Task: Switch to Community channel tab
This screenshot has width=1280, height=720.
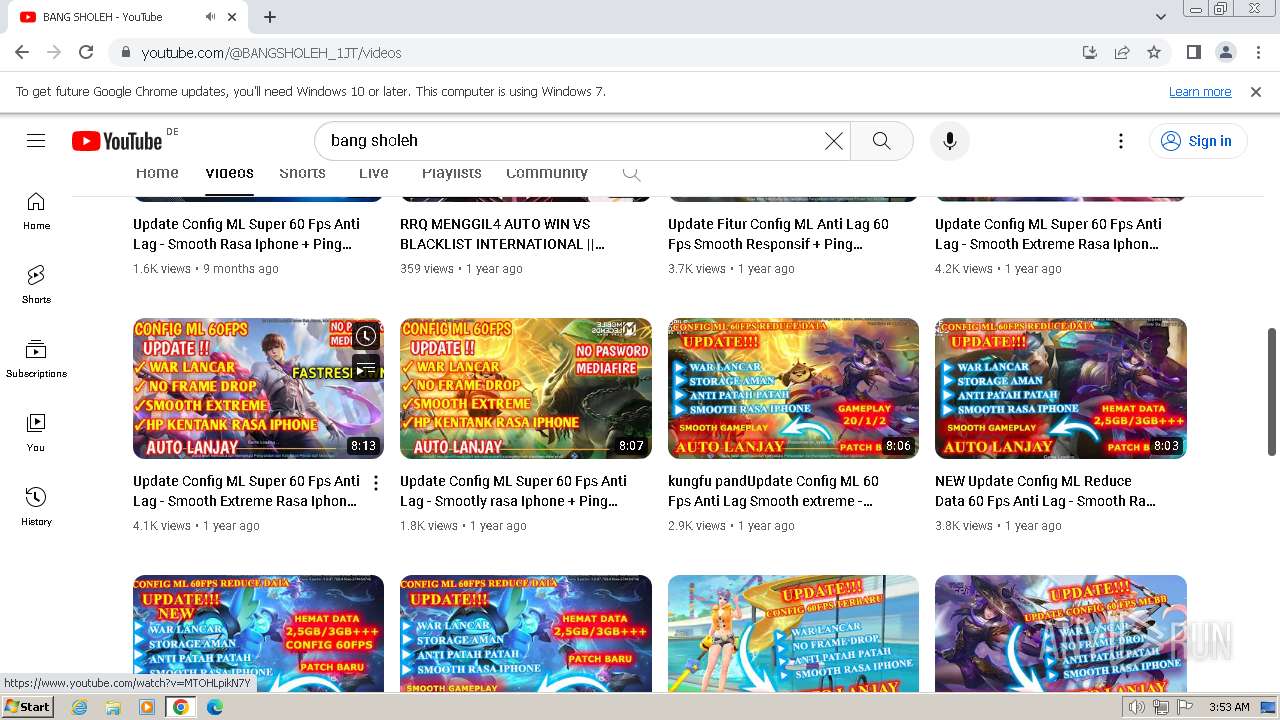Action: [x=546, y=173]
